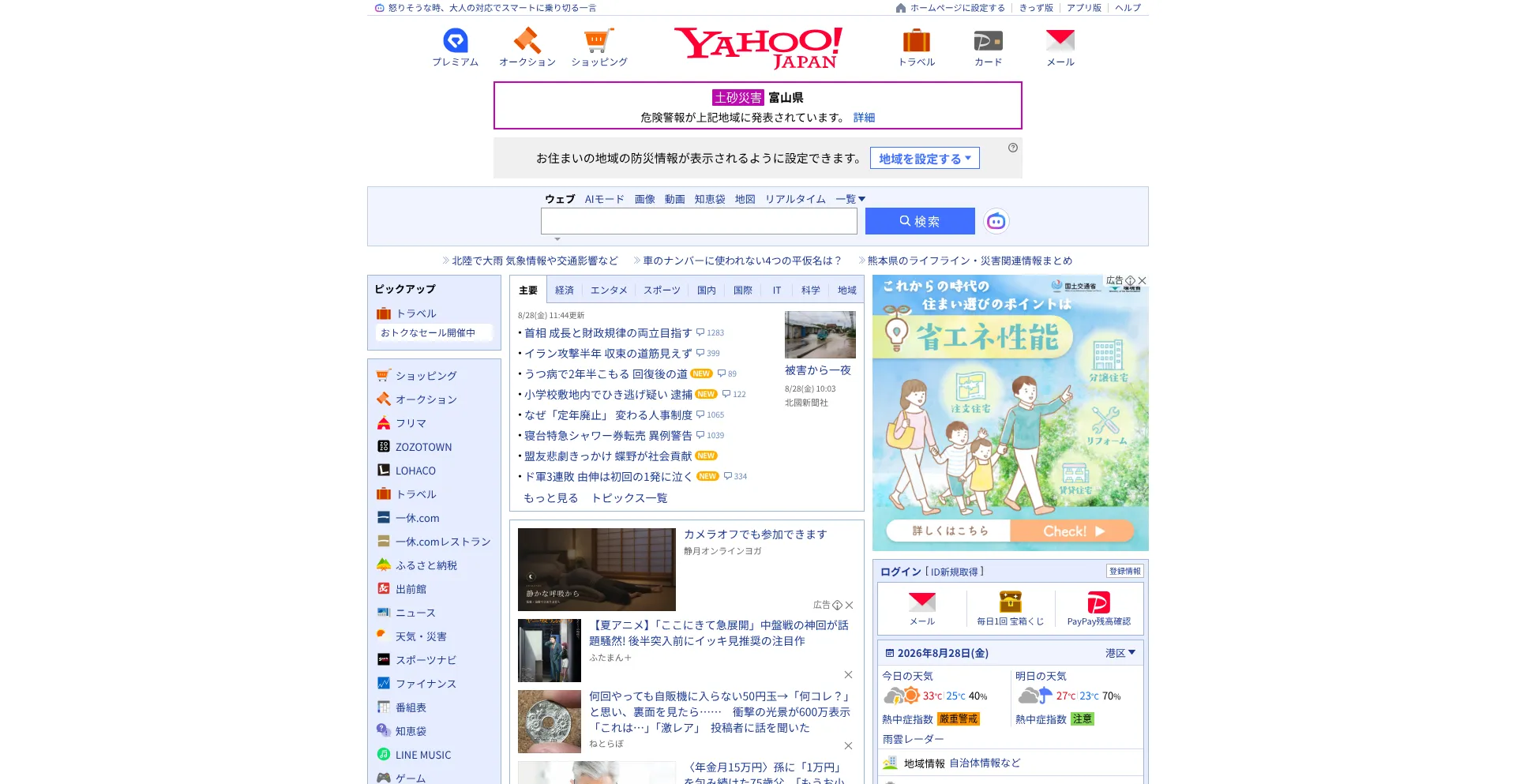
Task: Click the Yahoo! JAPAN logo
Action: pyautogui.click(x=758, y=47)
